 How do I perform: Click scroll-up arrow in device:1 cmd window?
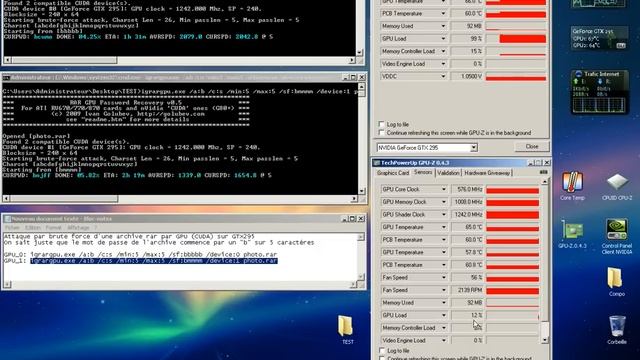361,87
